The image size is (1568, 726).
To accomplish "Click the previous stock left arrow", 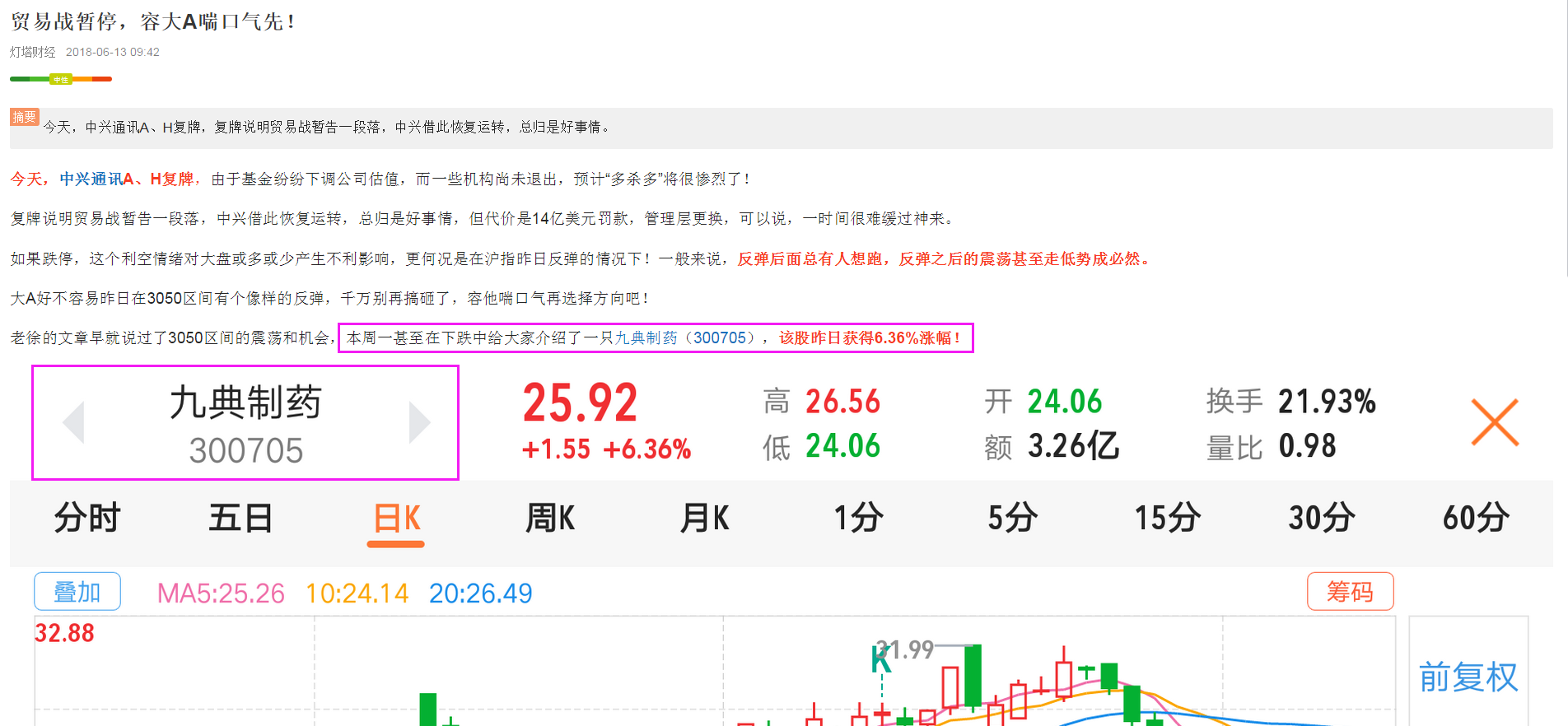I will [x=74, y=422].
